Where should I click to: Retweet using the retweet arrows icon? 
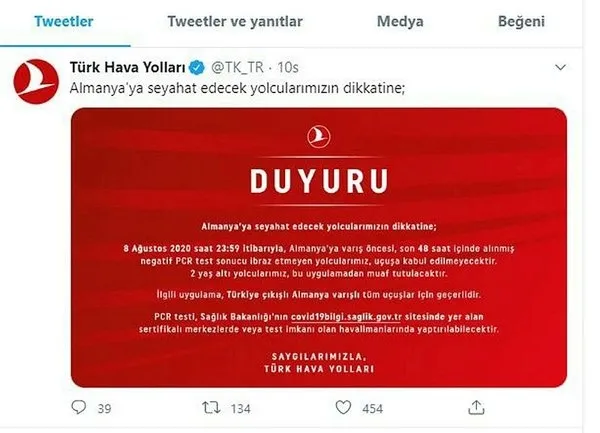point(211,408)
